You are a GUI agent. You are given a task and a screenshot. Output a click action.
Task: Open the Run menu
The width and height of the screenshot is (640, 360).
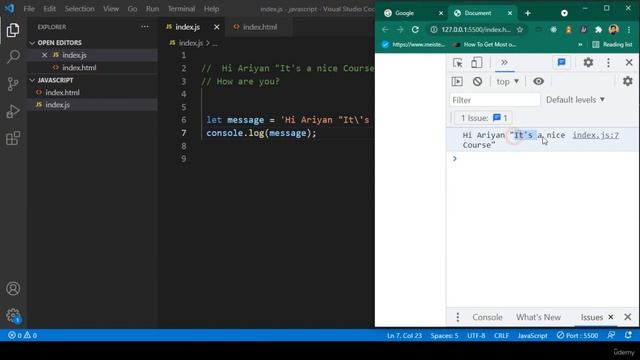point(152,9)
